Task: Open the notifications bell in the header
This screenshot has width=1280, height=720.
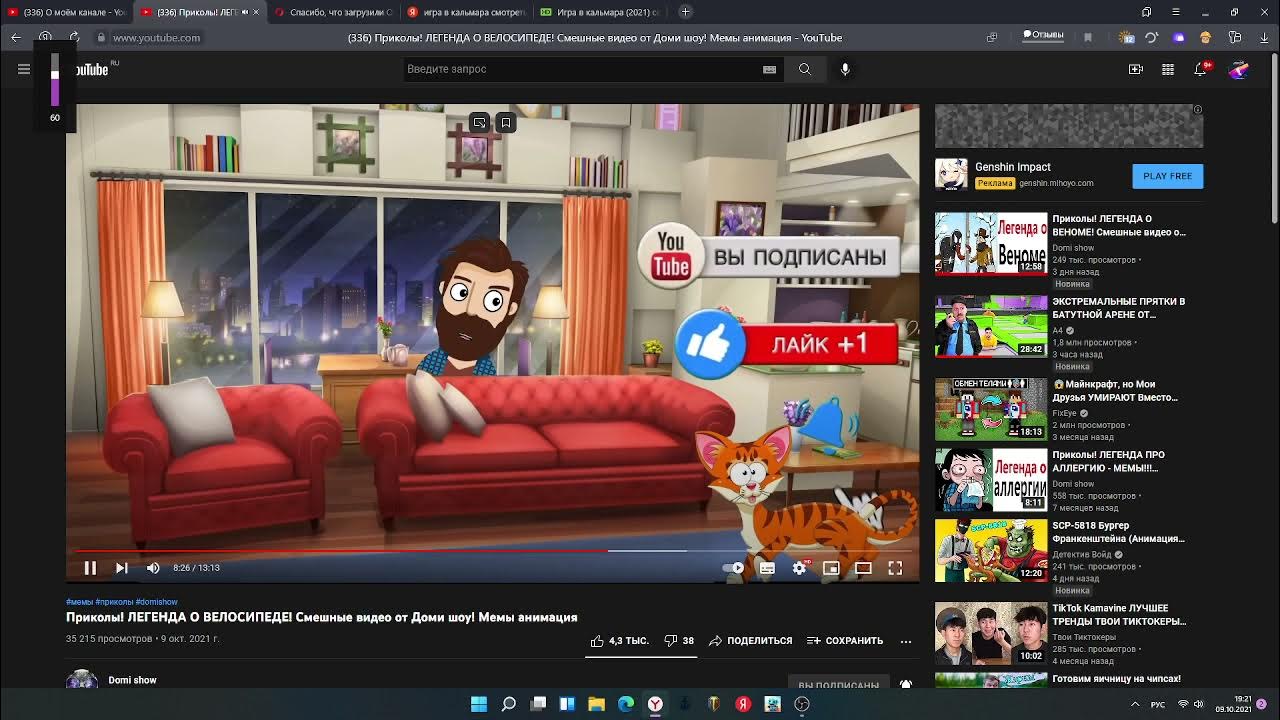Action: pos(1201,69)
